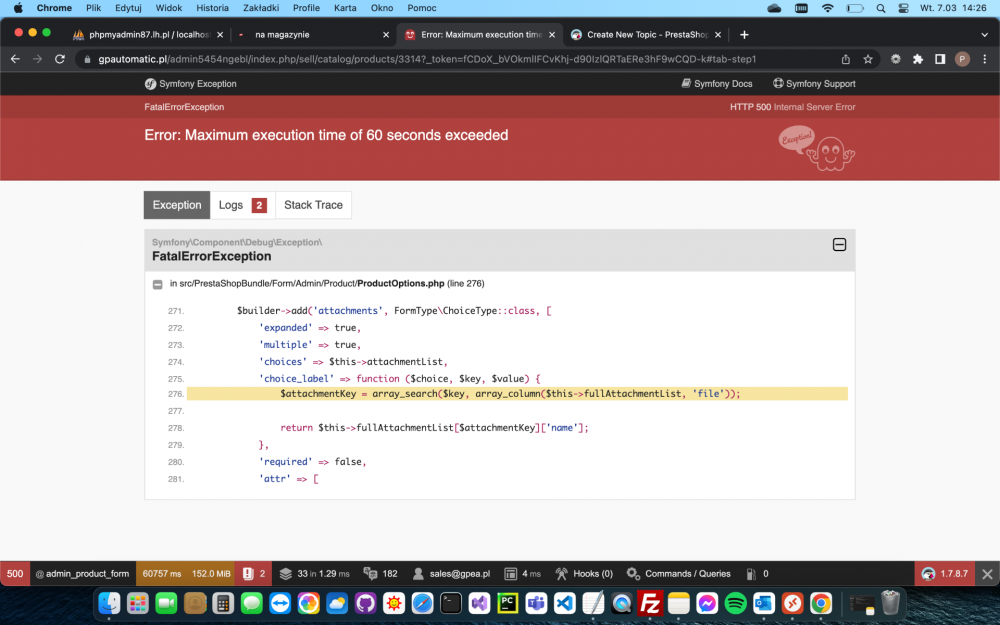1000x625 pixels.
Task: Open the Zakładki menu
Action: [261, 8]
